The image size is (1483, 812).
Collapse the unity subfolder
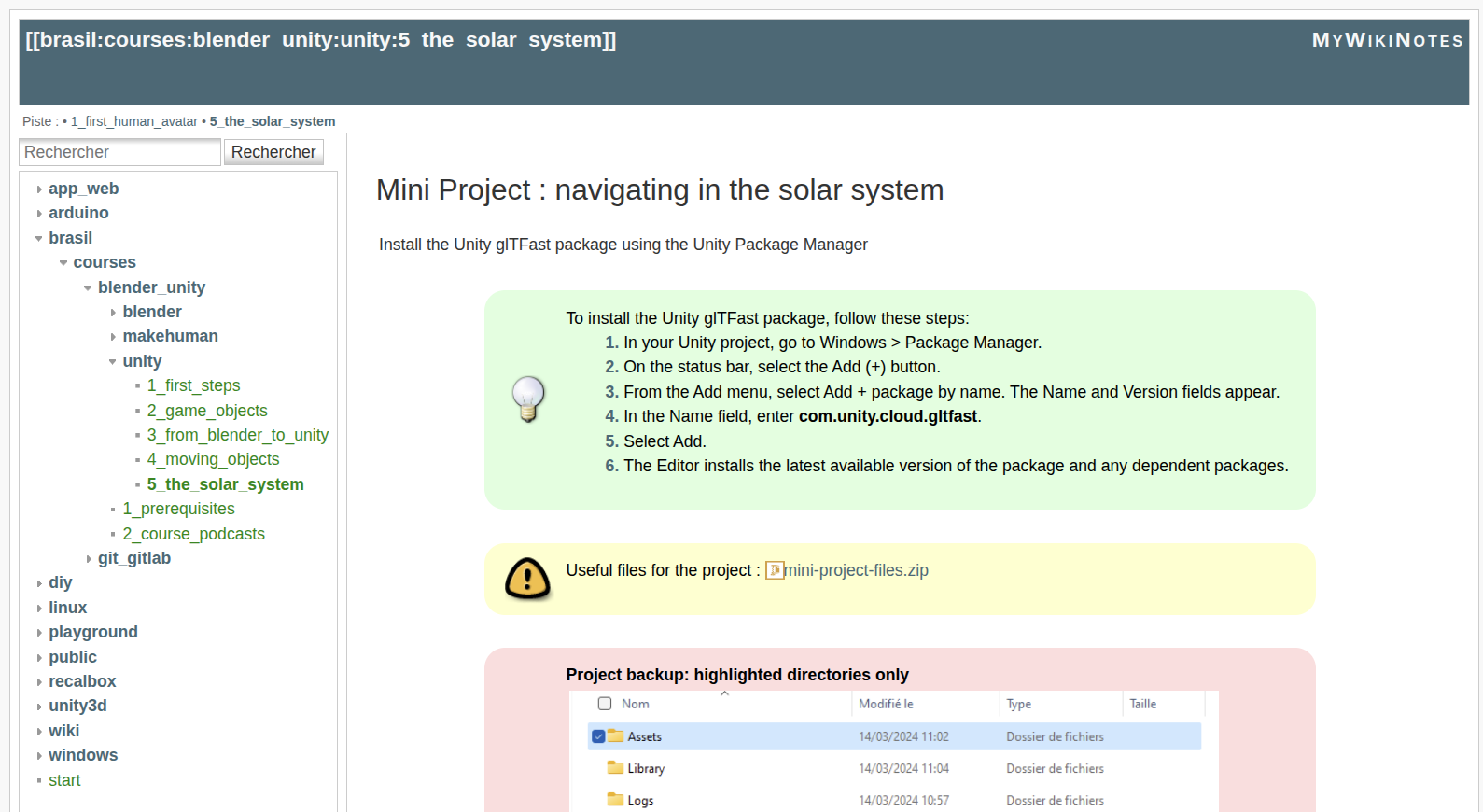(x=142, y=361)
